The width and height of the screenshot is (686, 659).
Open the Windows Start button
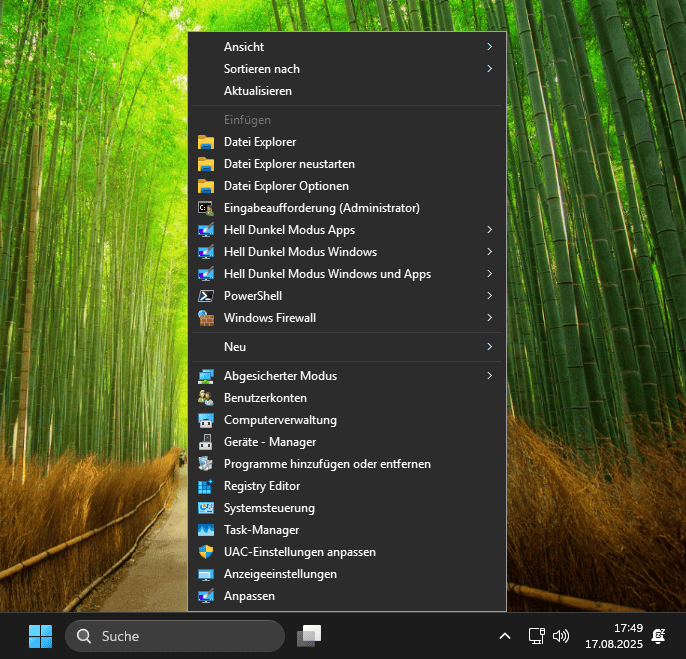[x=40, y=636]
